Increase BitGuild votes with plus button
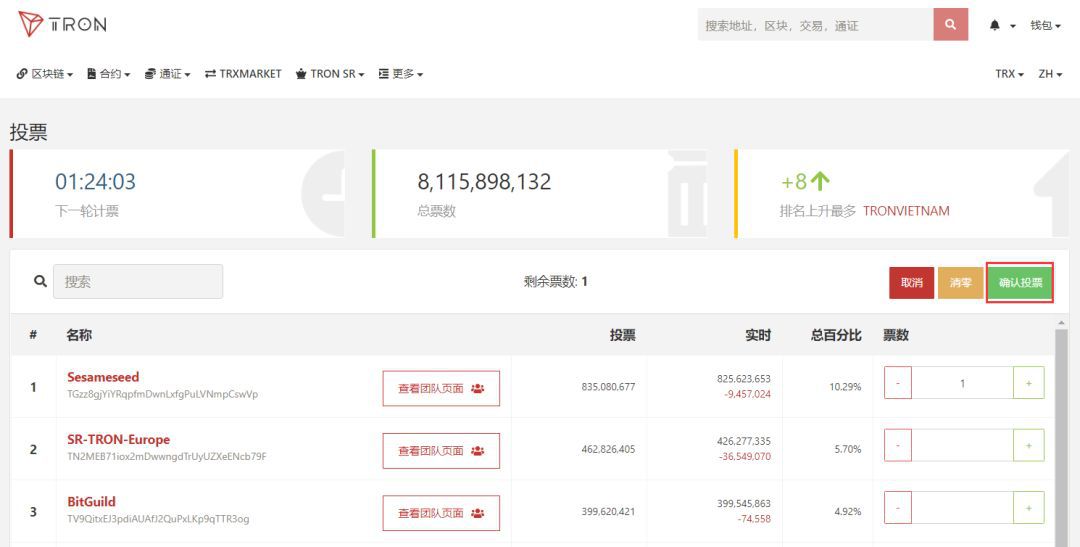The image size is (1080, 547). pos(1028,508)
